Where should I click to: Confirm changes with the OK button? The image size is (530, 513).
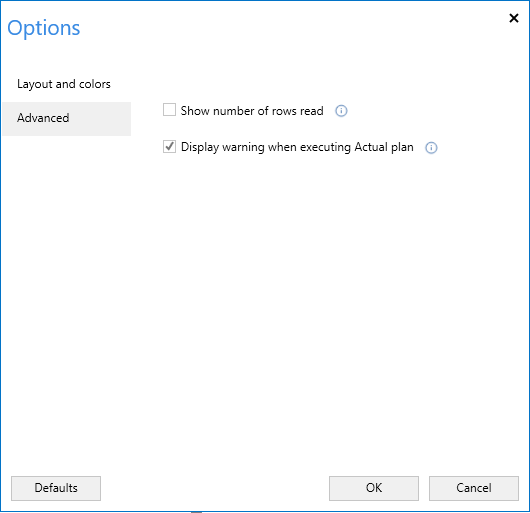(x=374, y=488)
